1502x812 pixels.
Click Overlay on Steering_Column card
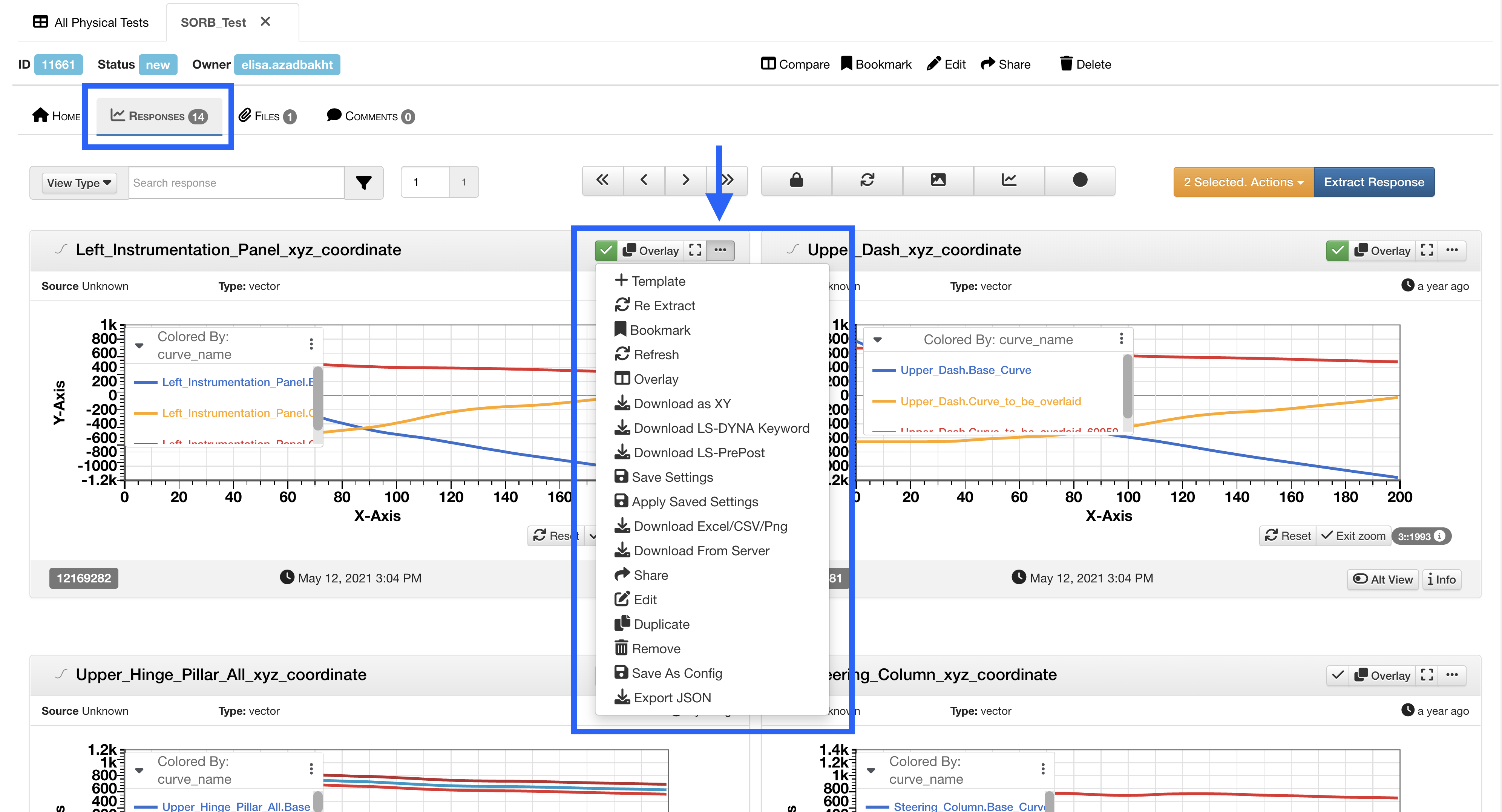[1382, 676]
